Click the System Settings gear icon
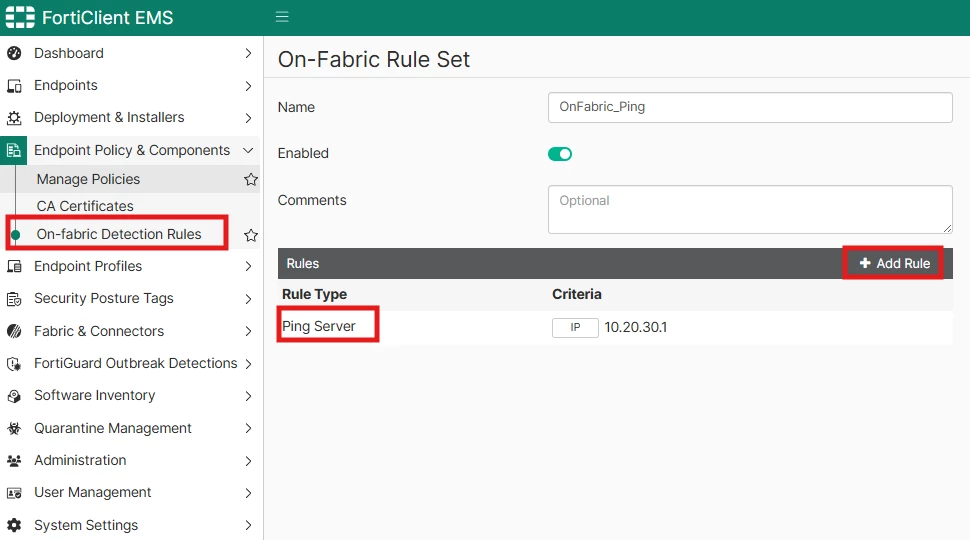 point(14,525)
